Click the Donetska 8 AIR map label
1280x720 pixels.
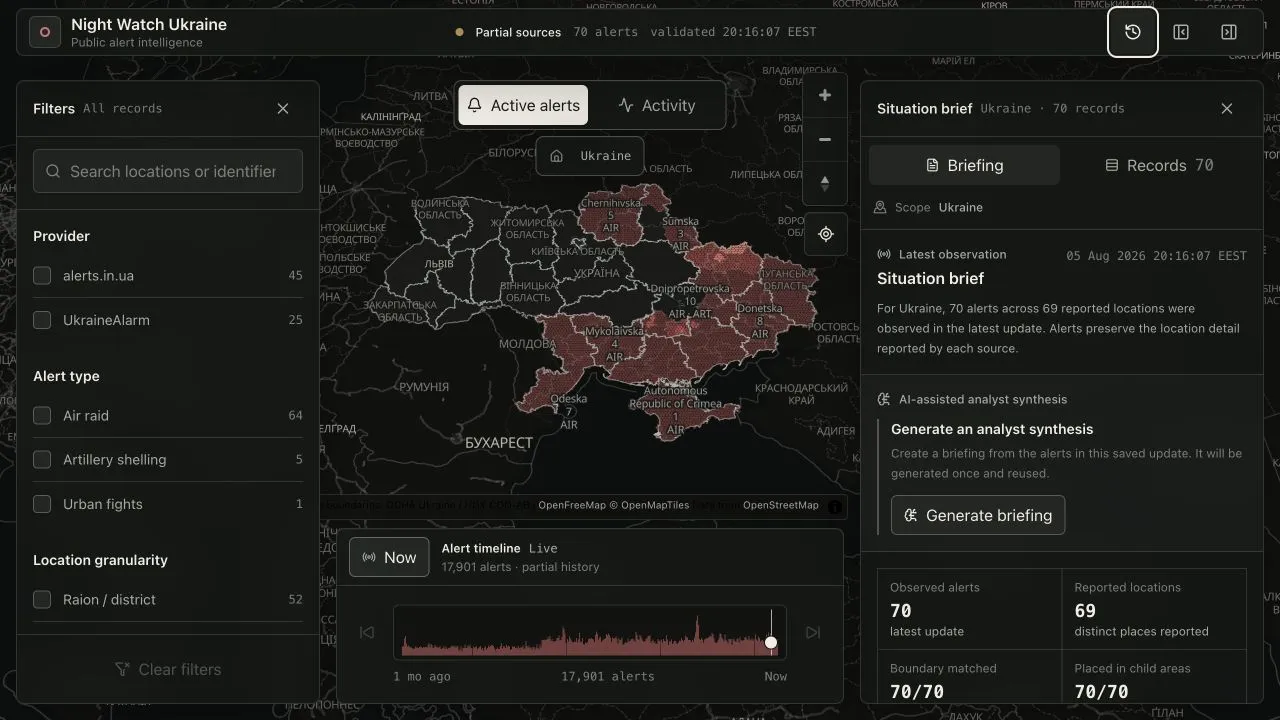759,320
